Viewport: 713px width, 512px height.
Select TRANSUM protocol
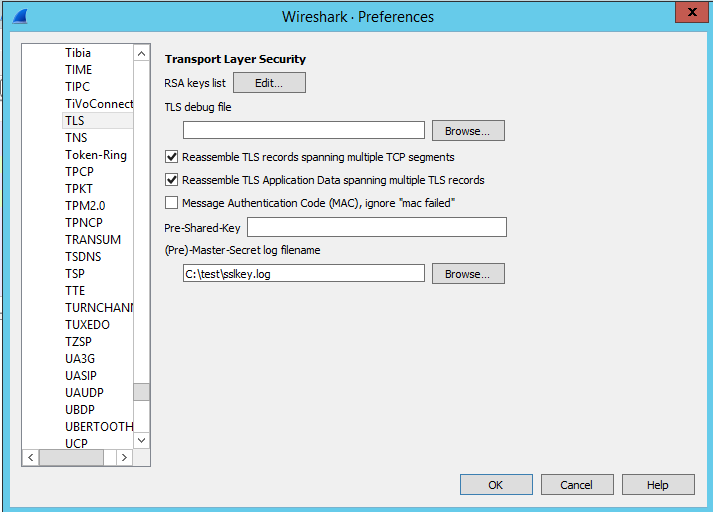(93, 240)
